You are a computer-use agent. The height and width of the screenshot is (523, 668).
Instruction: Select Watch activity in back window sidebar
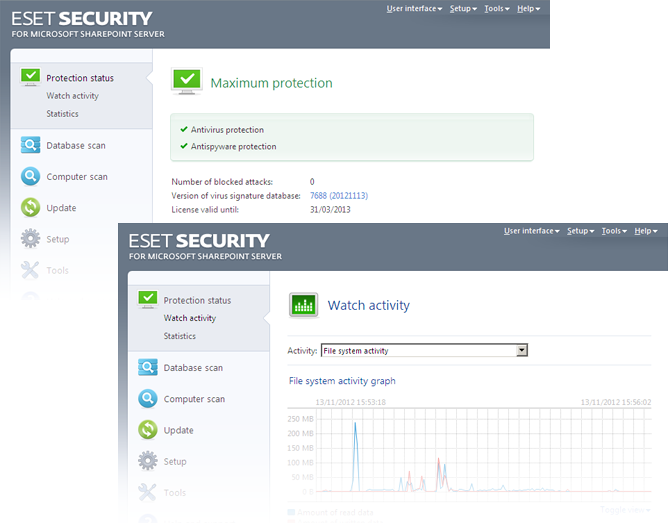(72, 96)
